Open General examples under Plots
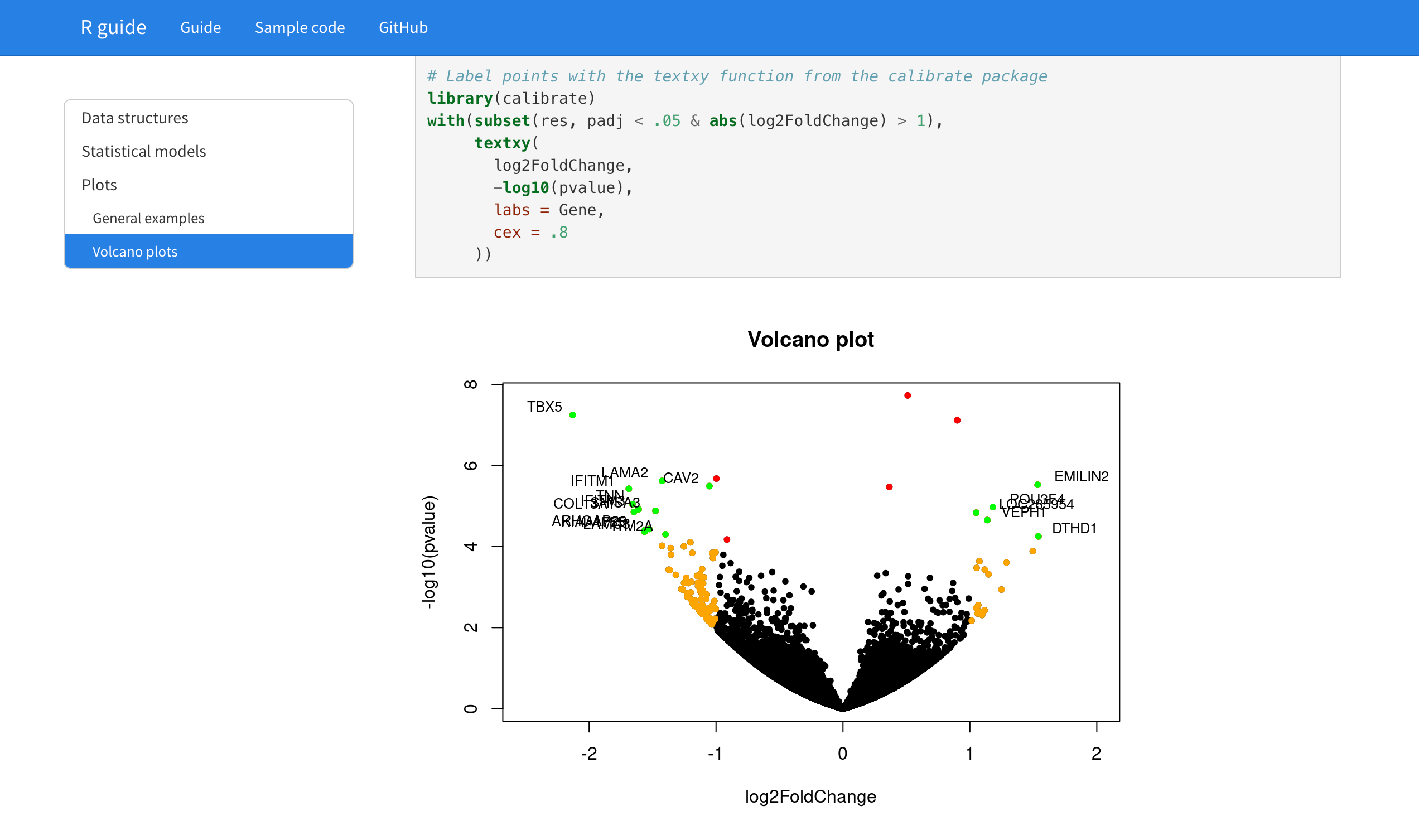Image resolution: width=1419 pixels, height=840 pixels. coord(148,218)
